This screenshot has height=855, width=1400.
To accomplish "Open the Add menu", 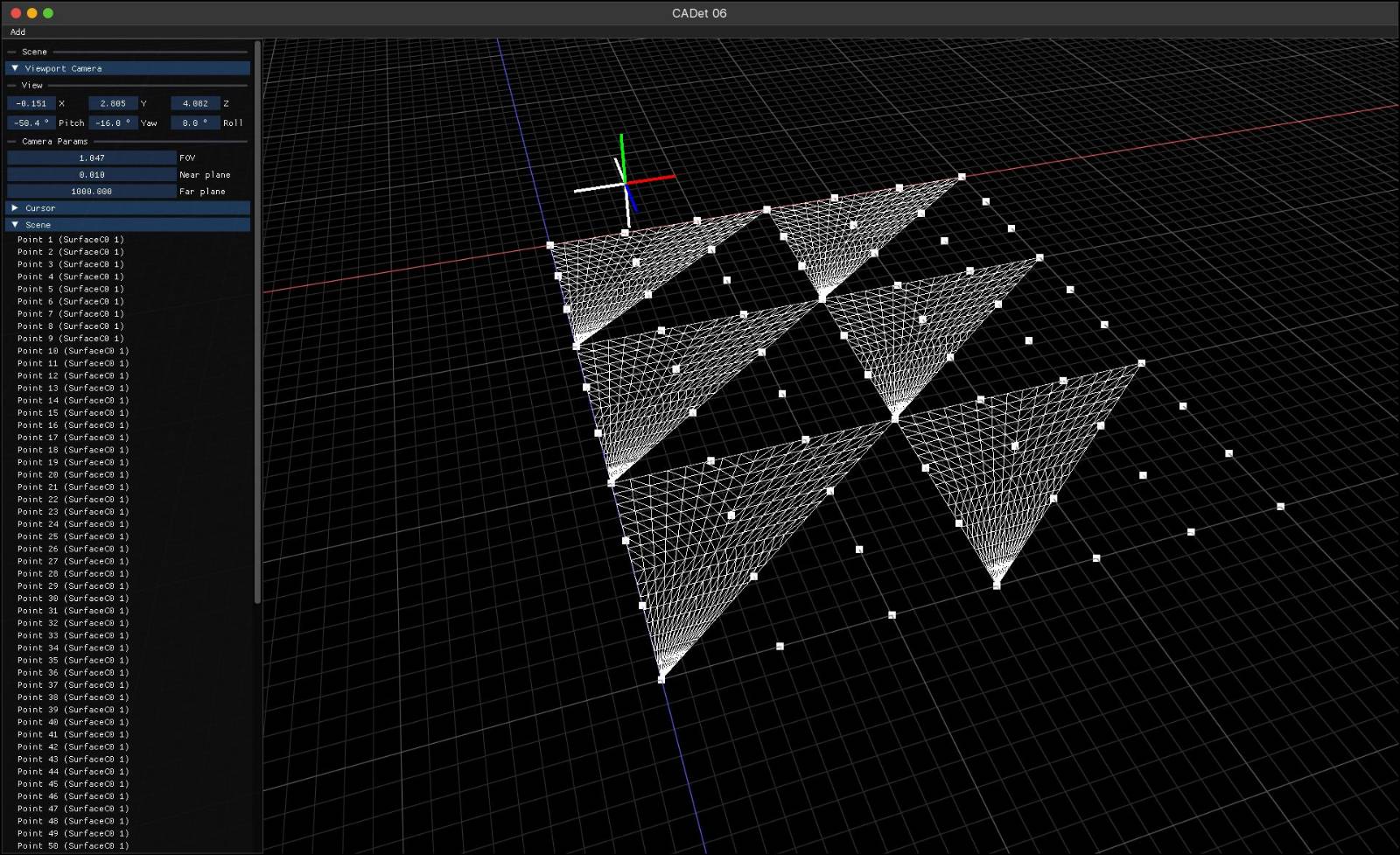I will [x=17, y=32].
